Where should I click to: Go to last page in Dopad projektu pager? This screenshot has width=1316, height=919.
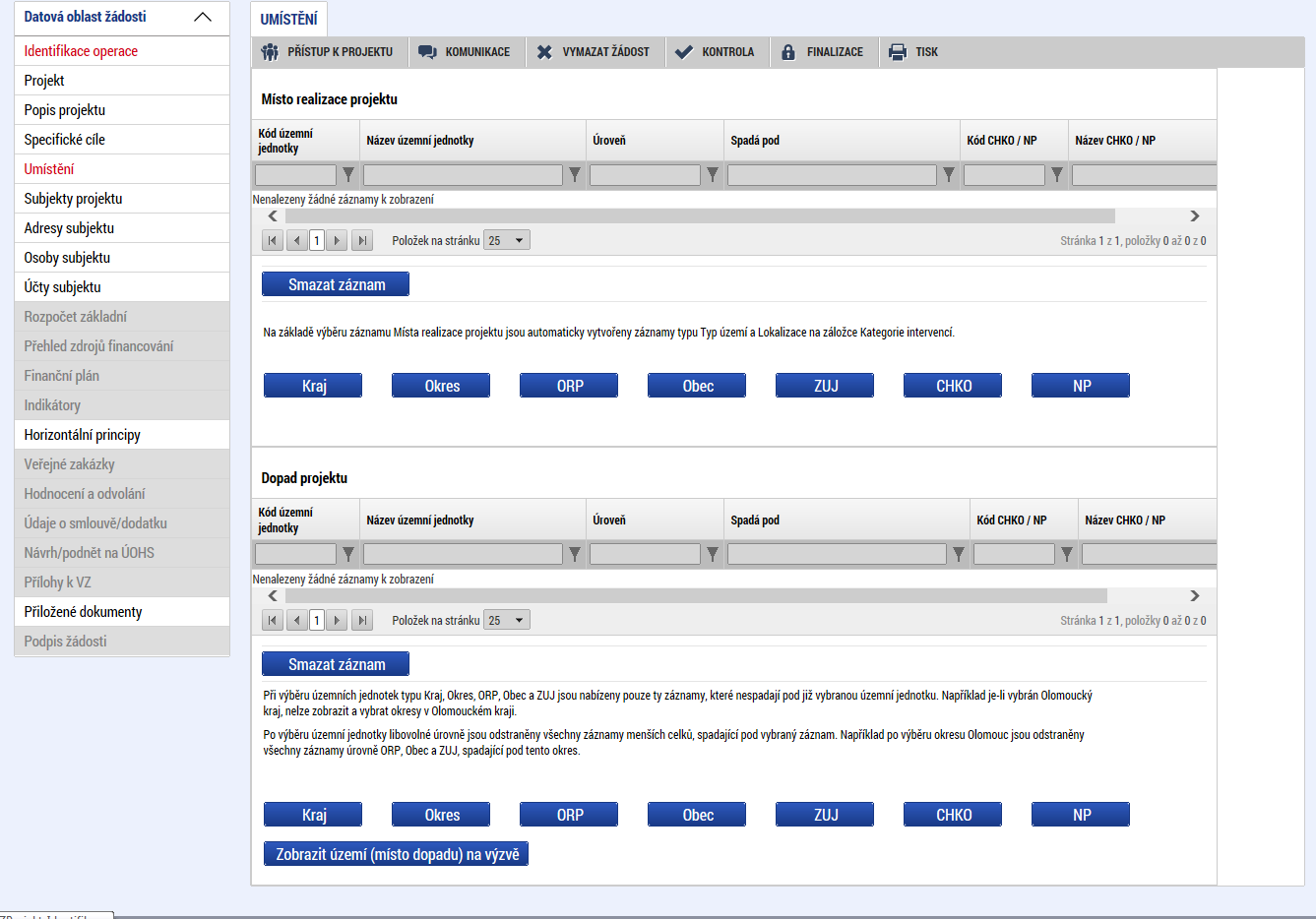click(x=362, y=620)
